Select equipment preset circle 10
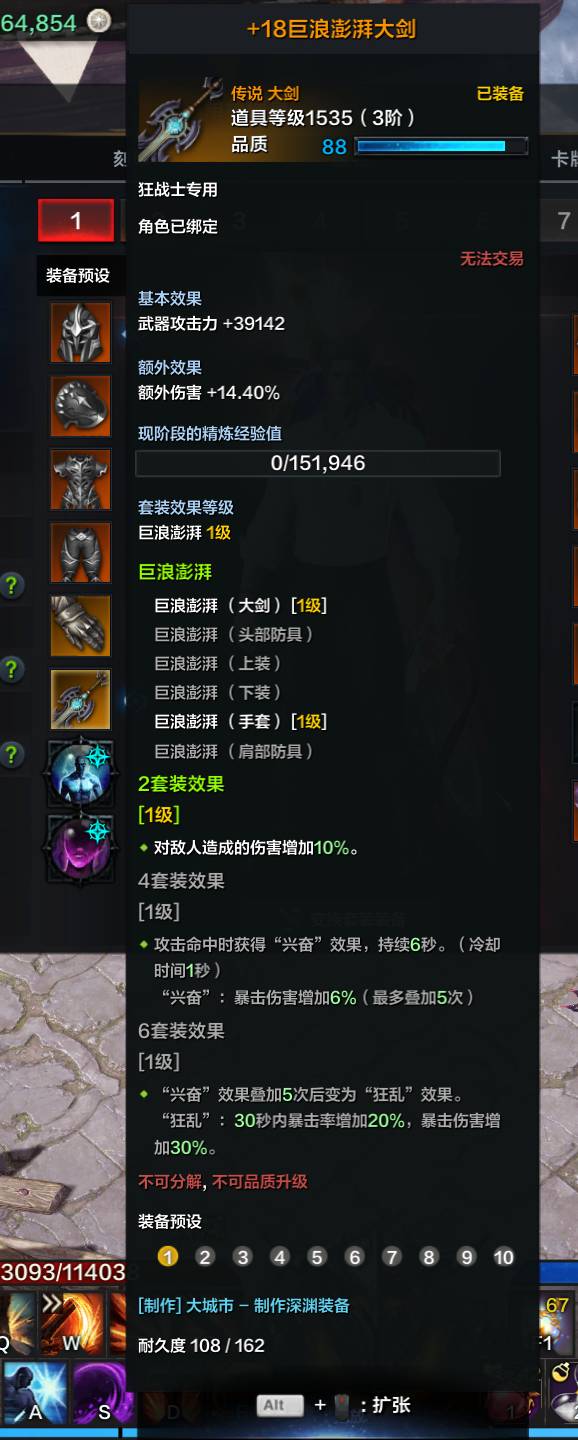578x1440 pixels. click(504, 1257)
